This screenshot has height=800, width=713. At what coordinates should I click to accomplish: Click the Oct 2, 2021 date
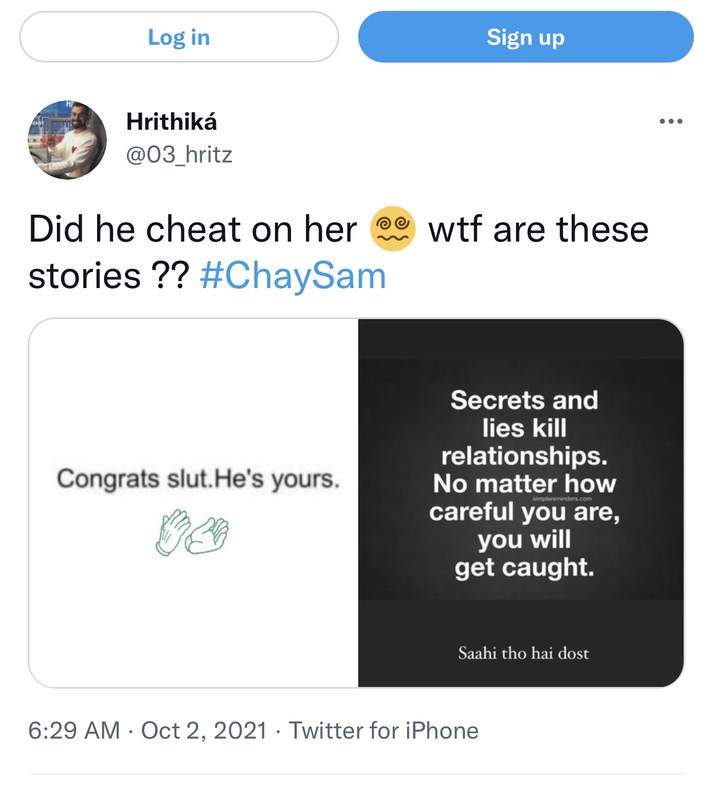point(204,731)
